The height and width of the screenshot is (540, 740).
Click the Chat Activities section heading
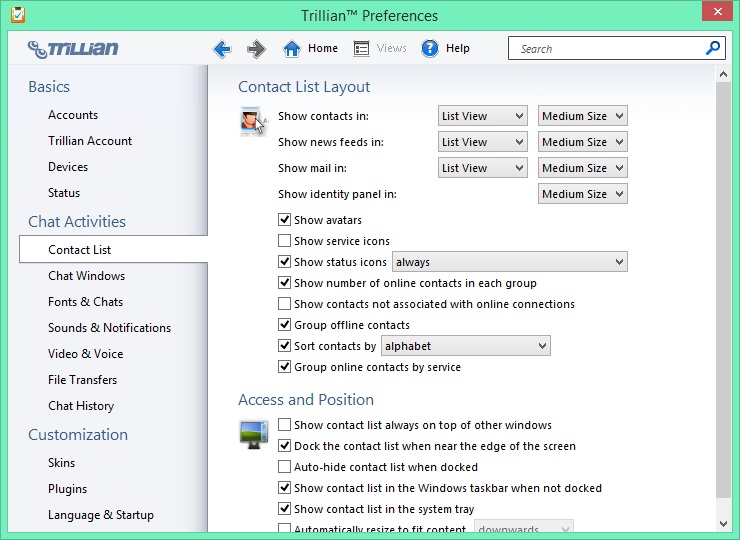pyautogui.click(x=77, y=221)
